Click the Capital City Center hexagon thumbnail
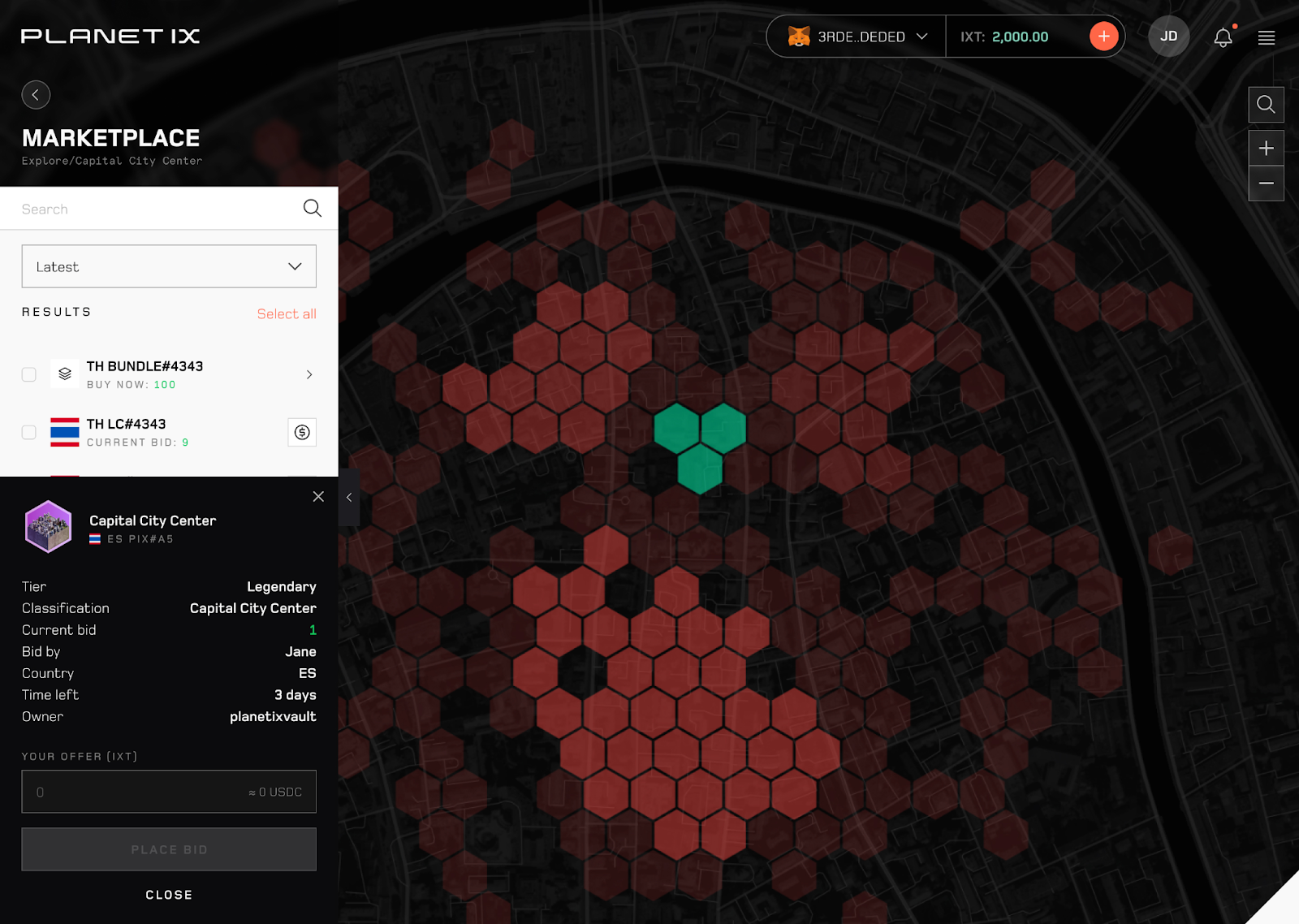Screen dimensions: 1299x924 49,527
